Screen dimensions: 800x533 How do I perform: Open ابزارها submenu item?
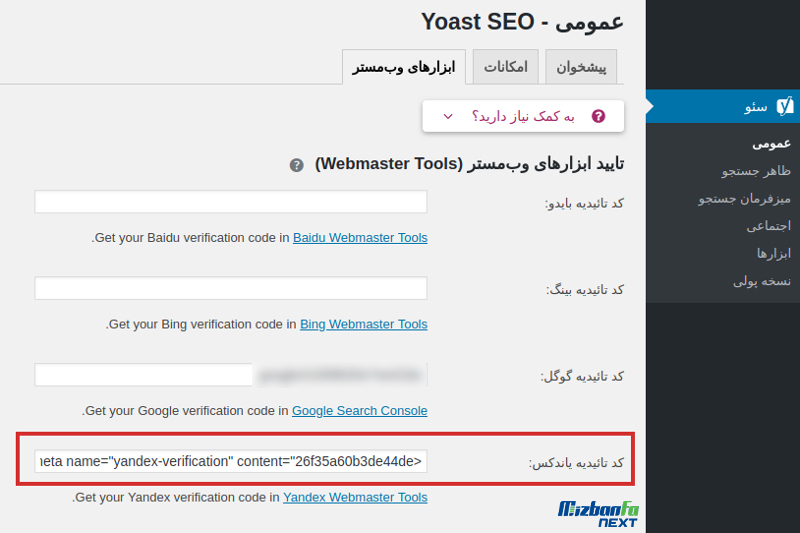773,253
